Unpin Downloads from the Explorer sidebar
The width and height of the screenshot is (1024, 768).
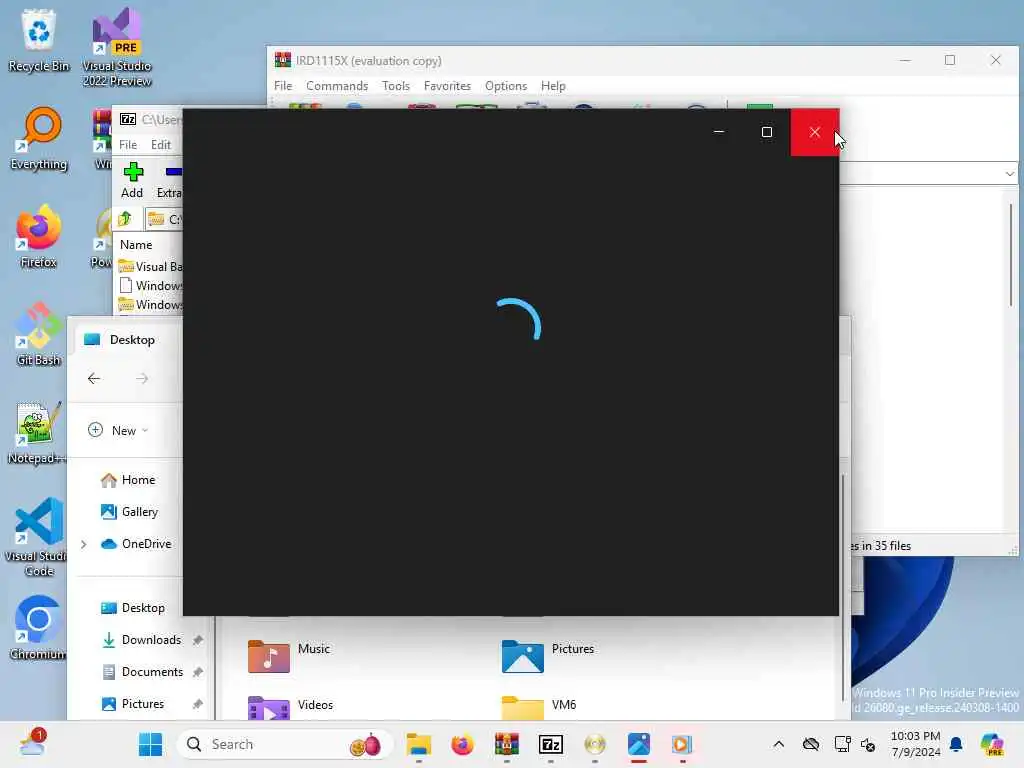point(198,640)
